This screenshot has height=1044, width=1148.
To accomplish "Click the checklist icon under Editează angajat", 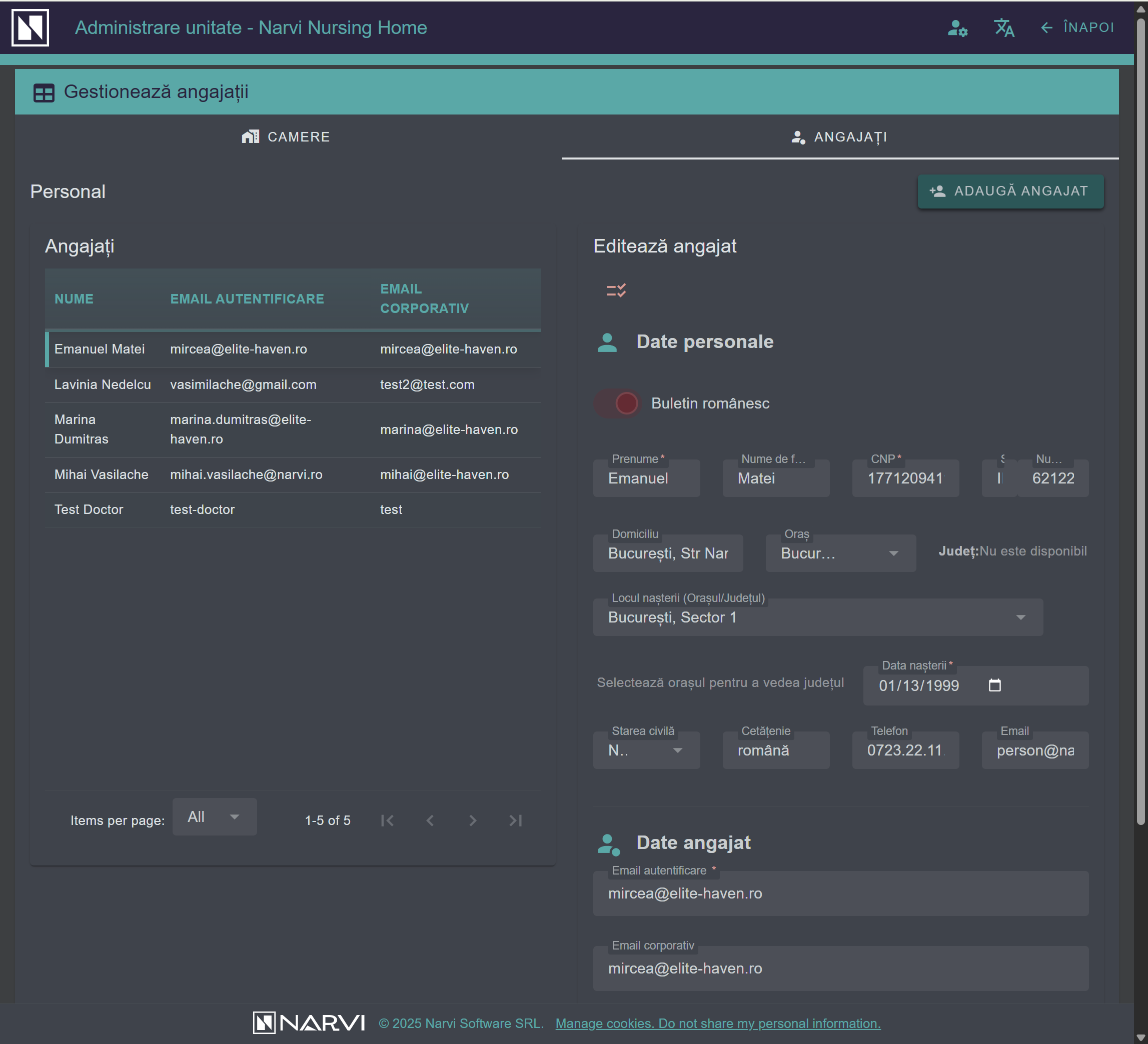I will tap(616, 291).
